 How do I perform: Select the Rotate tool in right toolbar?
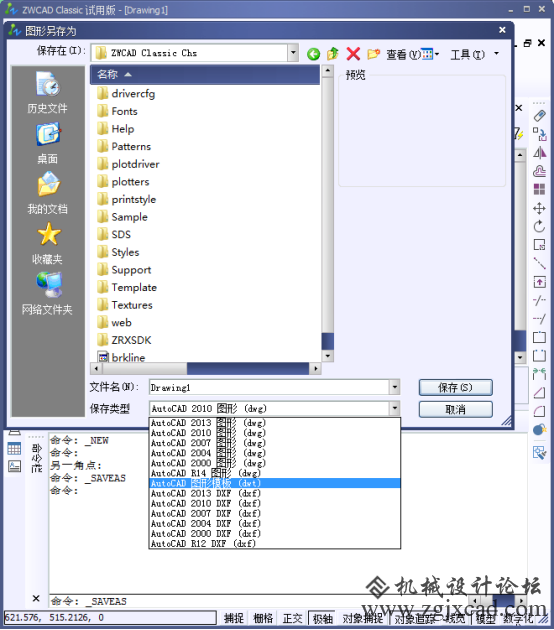540,227
